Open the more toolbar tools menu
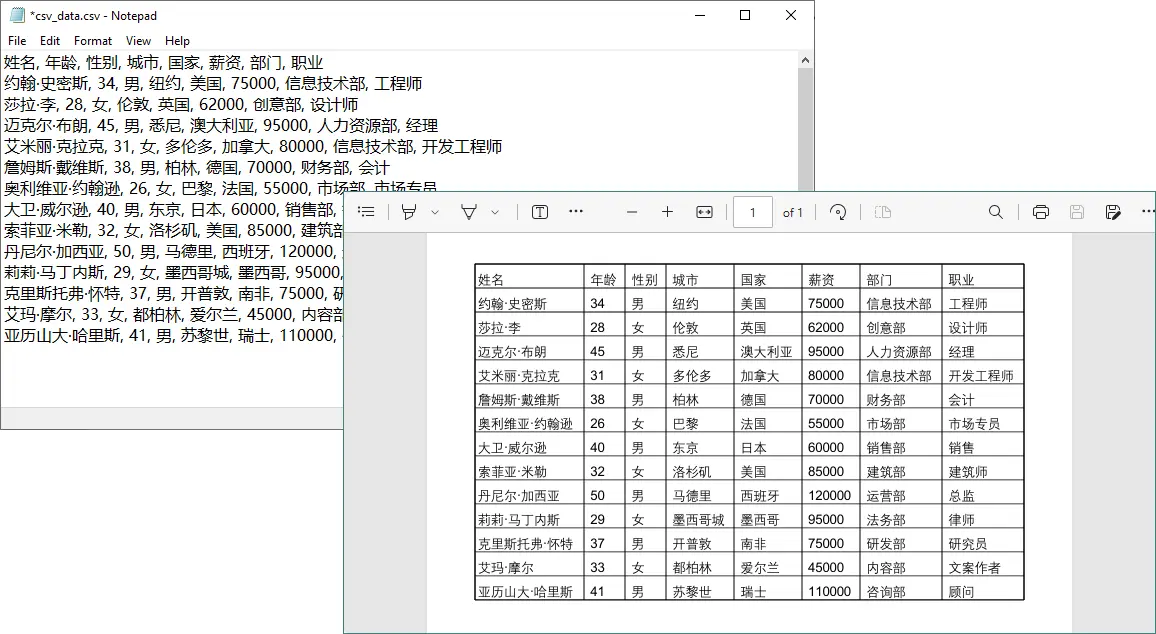Viewport: 1156px width, 634px height. 577,211
